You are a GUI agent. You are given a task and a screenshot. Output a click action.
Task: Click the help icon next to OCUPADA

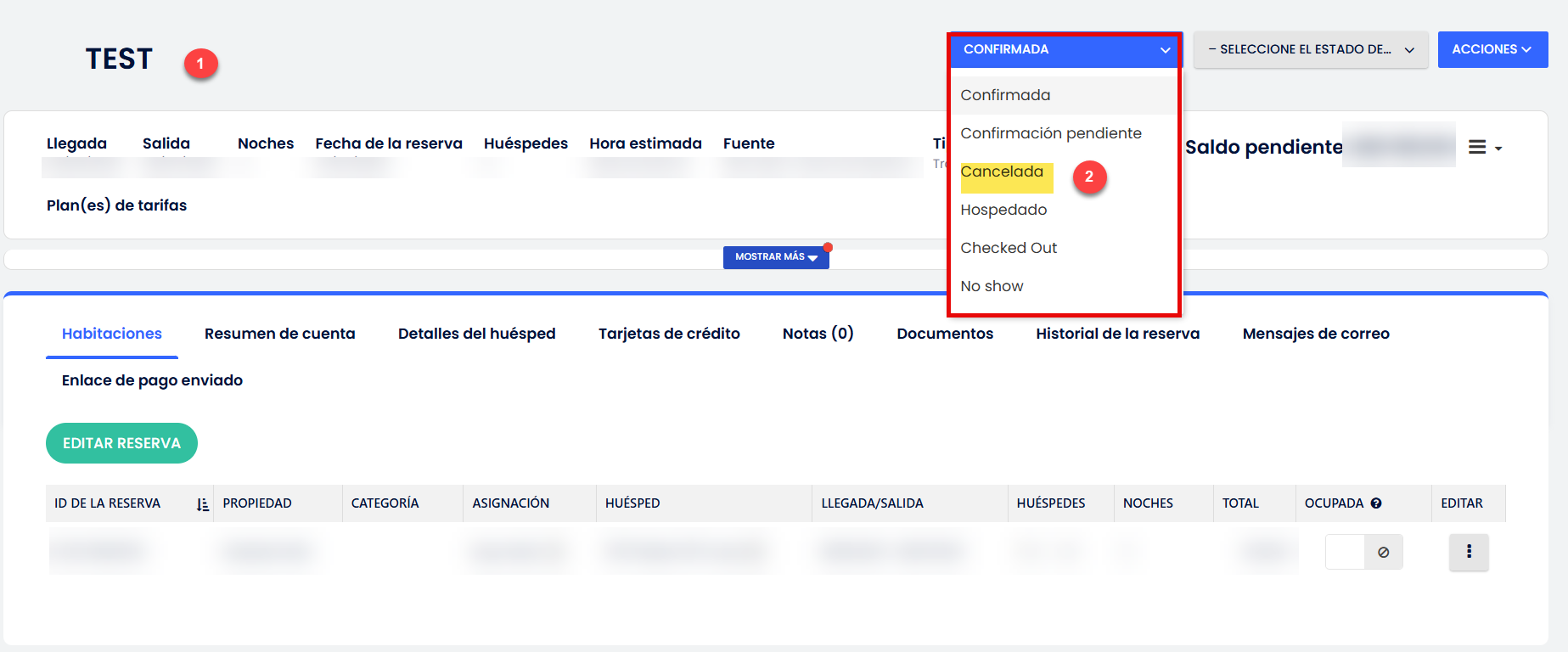click(x=1376, y=503)
